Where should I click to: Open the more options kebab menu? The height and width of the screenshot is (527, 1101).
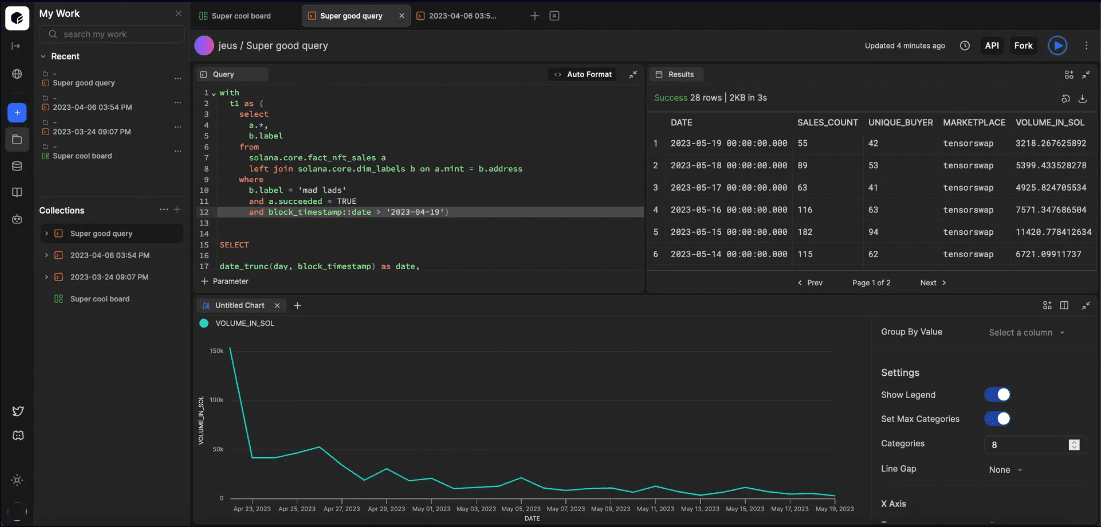tap(1086, 45)
